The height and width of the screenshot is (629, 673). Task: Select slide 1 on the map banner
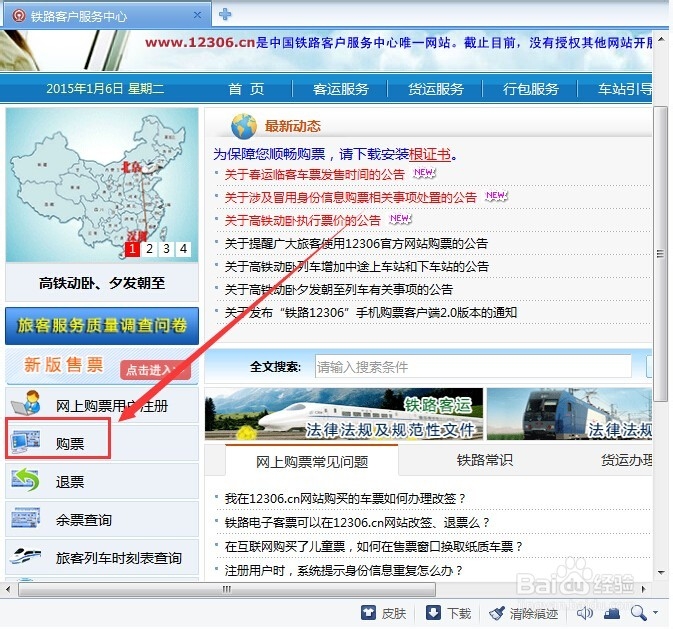(132, 249)
